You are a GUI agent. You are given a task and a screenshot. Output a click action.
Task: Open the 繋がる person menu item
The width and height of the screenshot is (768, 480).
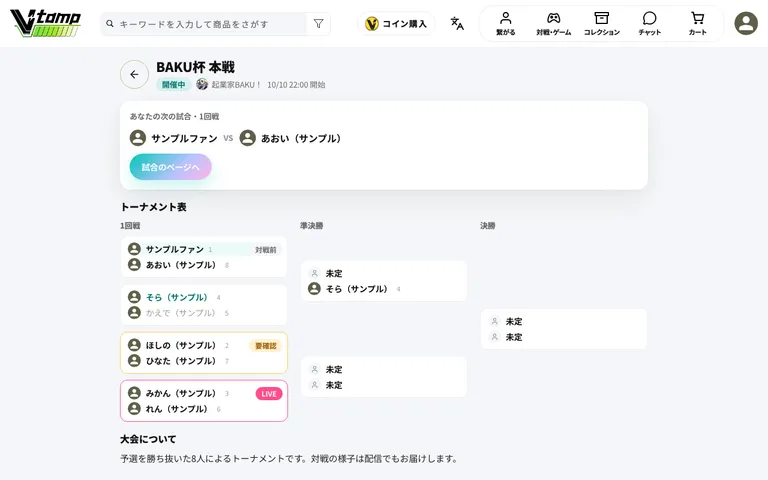click(x=505, y=24)
